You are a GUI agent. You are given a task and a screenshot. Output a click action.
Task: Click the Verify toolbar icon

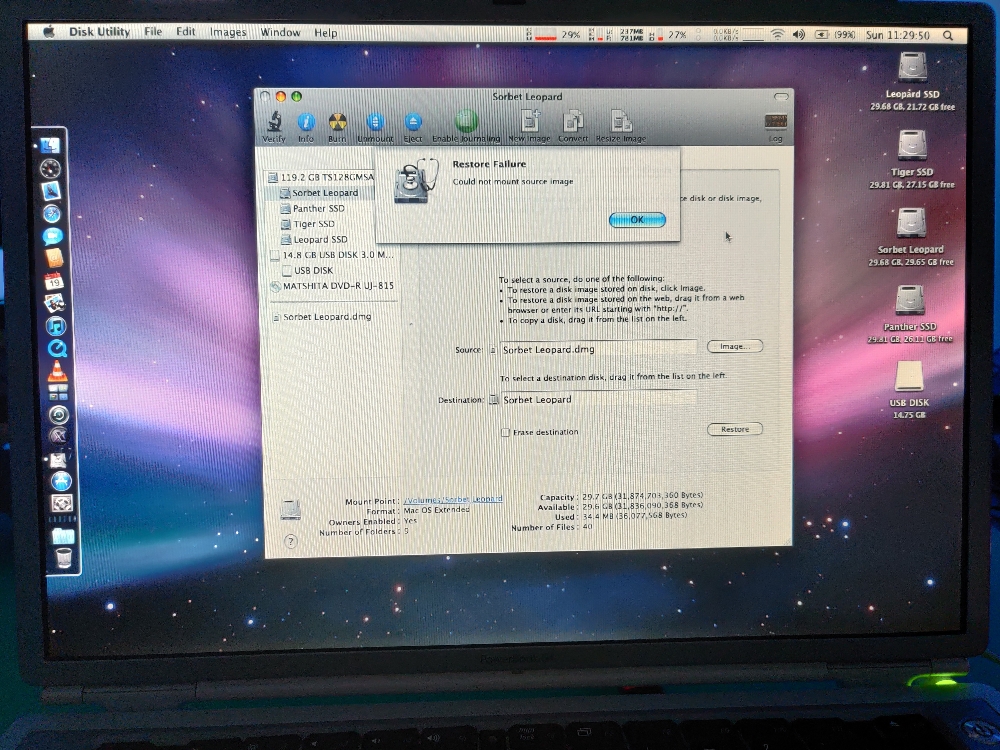tap(274, 127)
